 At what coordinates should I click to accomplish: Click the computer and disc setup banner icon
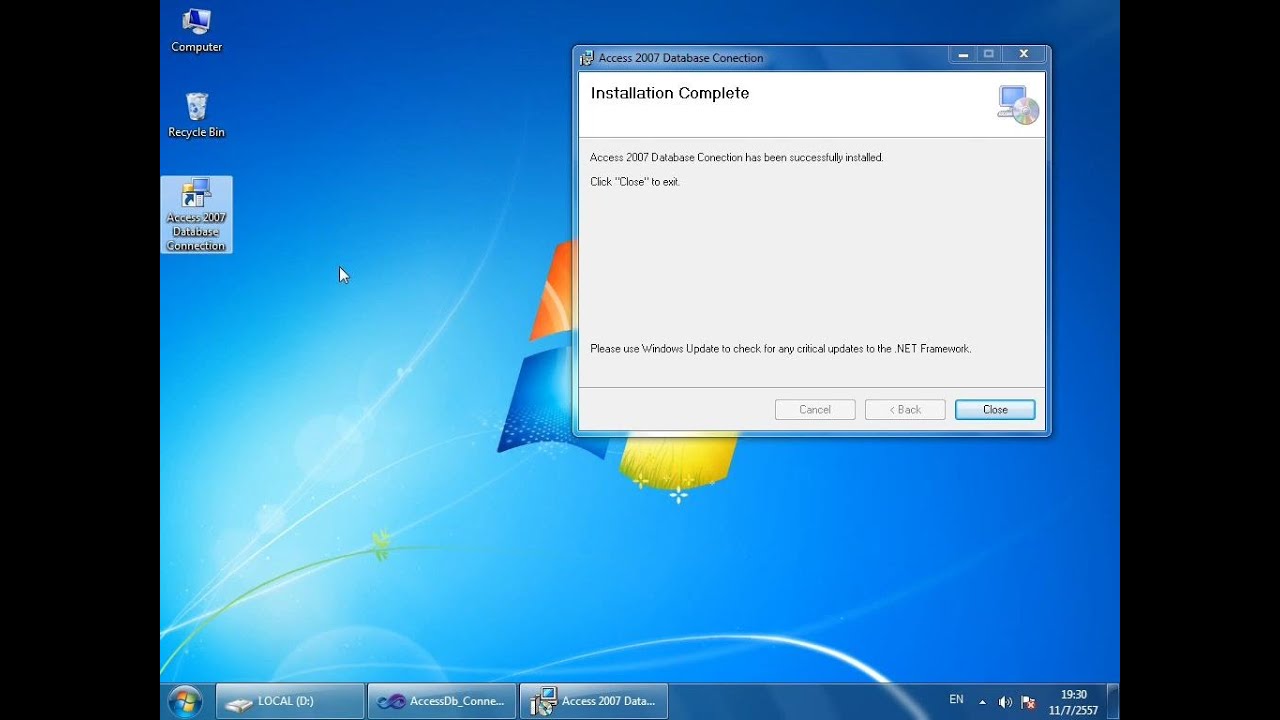[1018, 104]
